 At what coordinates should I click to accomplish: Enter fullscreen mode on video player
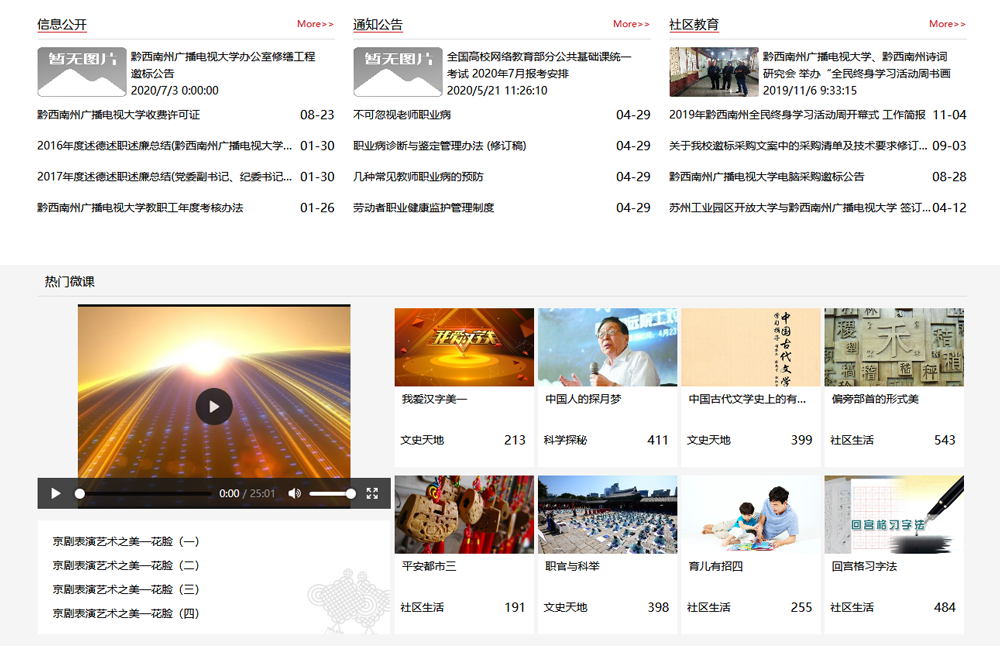pos(372,493)
